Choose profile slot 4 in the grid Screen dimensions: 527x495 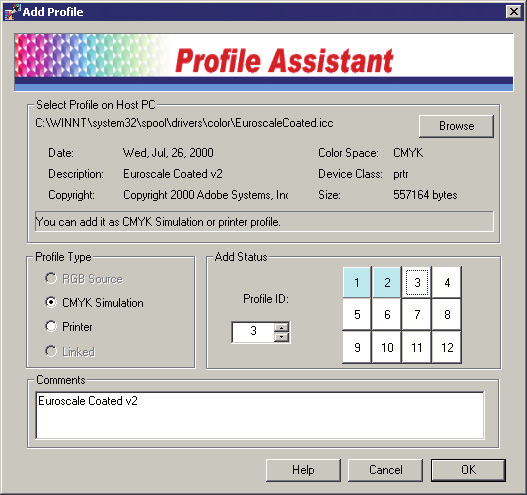[x=447, y=282]
